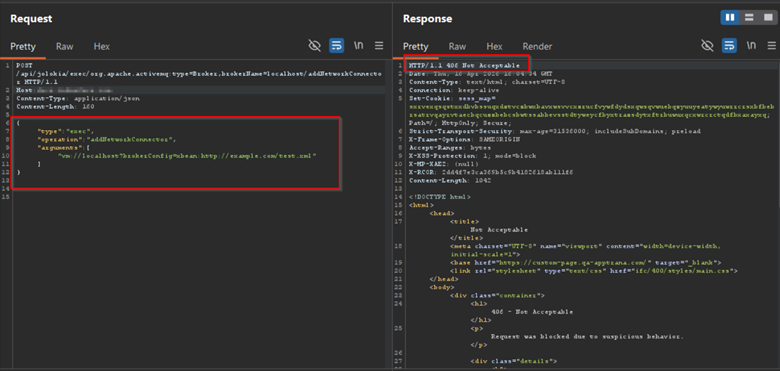Select combined tabbed layout view

(767, 18)
